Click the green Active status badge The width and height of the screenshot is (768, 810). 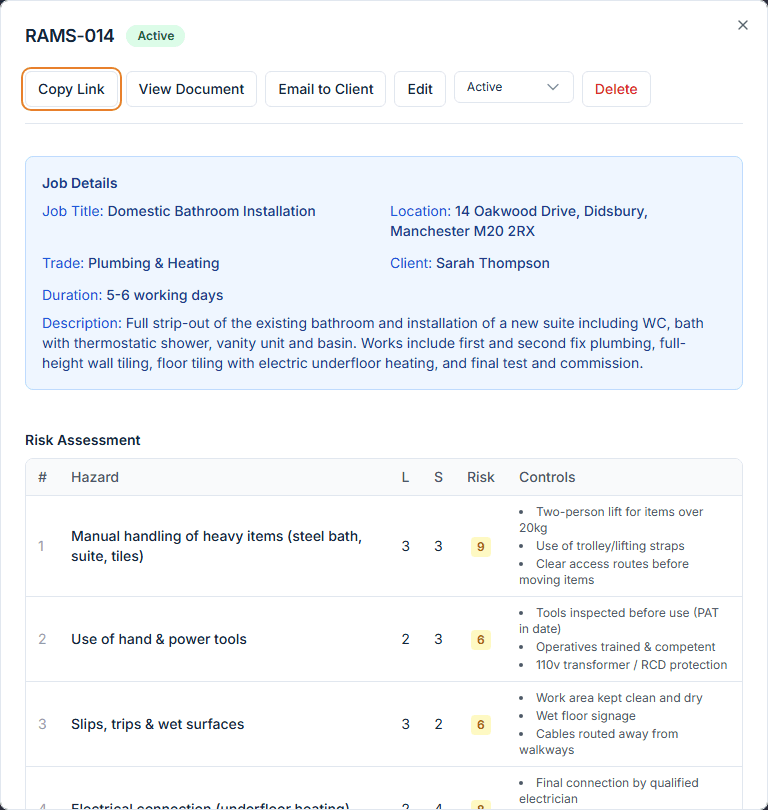pyautogui.click(x=155, y=36)
